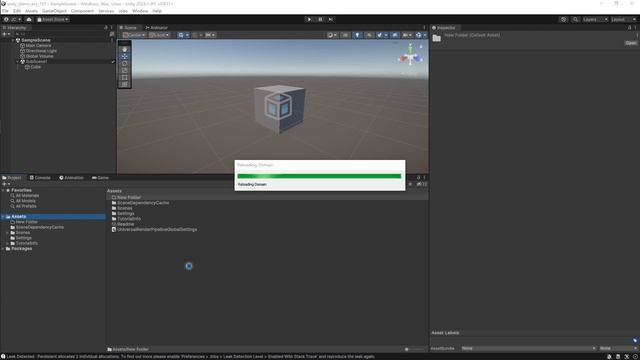The width and height of the screenshot is (640, 360).
Task: Toggle grid visibility button in Scene
Action: (x=181, y=35)
